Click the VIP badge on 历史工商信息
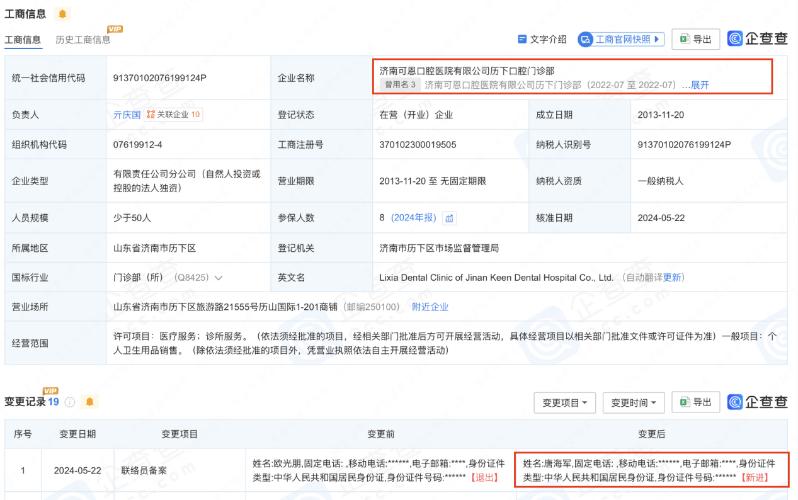The width and height of the screenshot is (798, 500). pos(115,29)
